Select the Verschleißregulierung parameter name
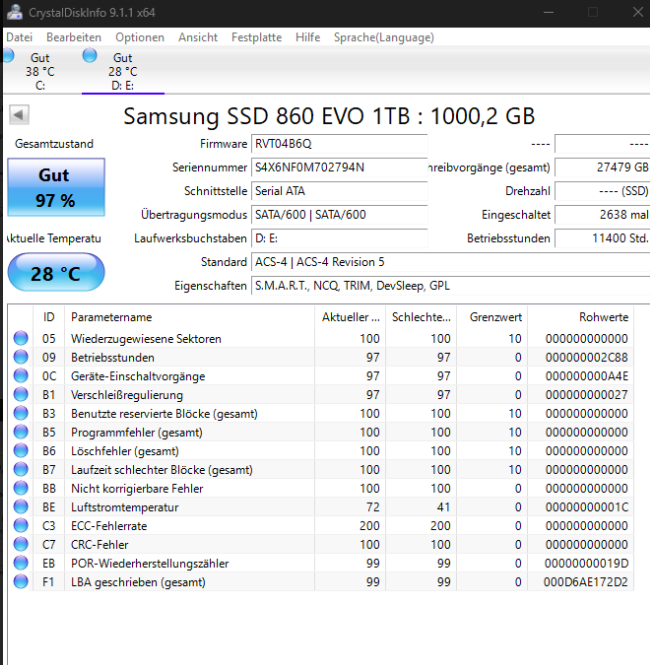 click(127, 395)
